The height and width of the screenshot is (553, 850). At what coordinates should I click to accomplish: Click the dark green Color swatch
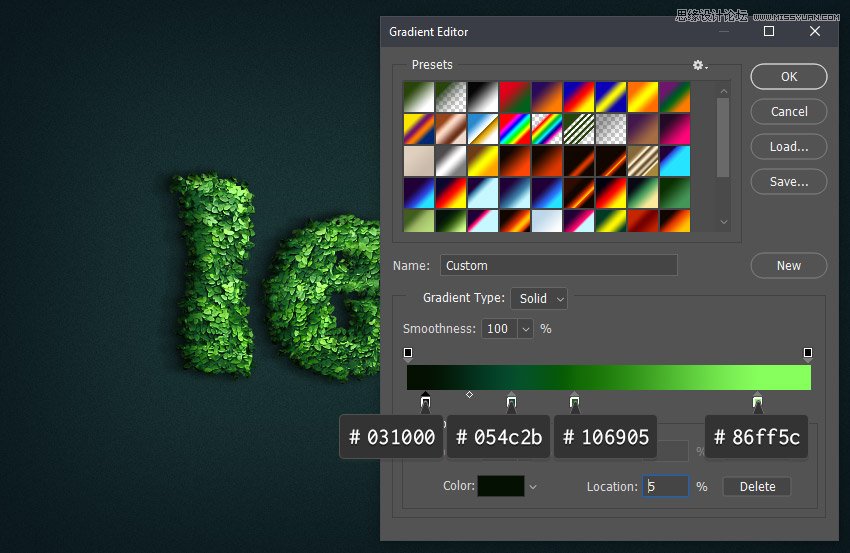500,487
